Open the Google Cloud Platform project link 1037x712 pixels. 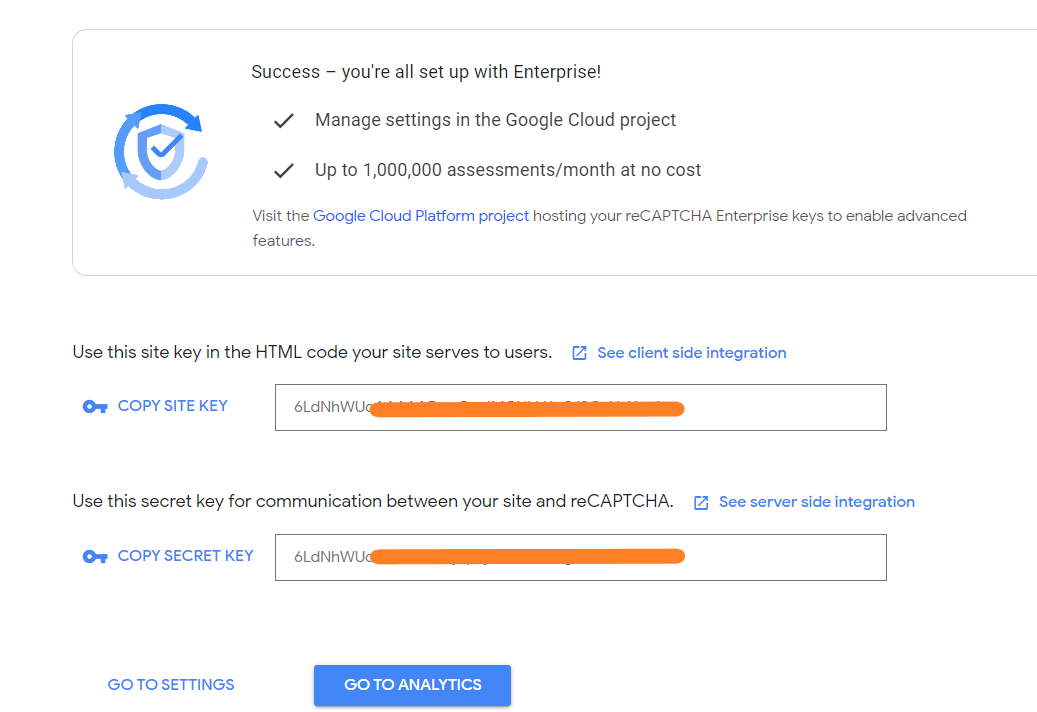pyautogui.click(x=421, y=216)
